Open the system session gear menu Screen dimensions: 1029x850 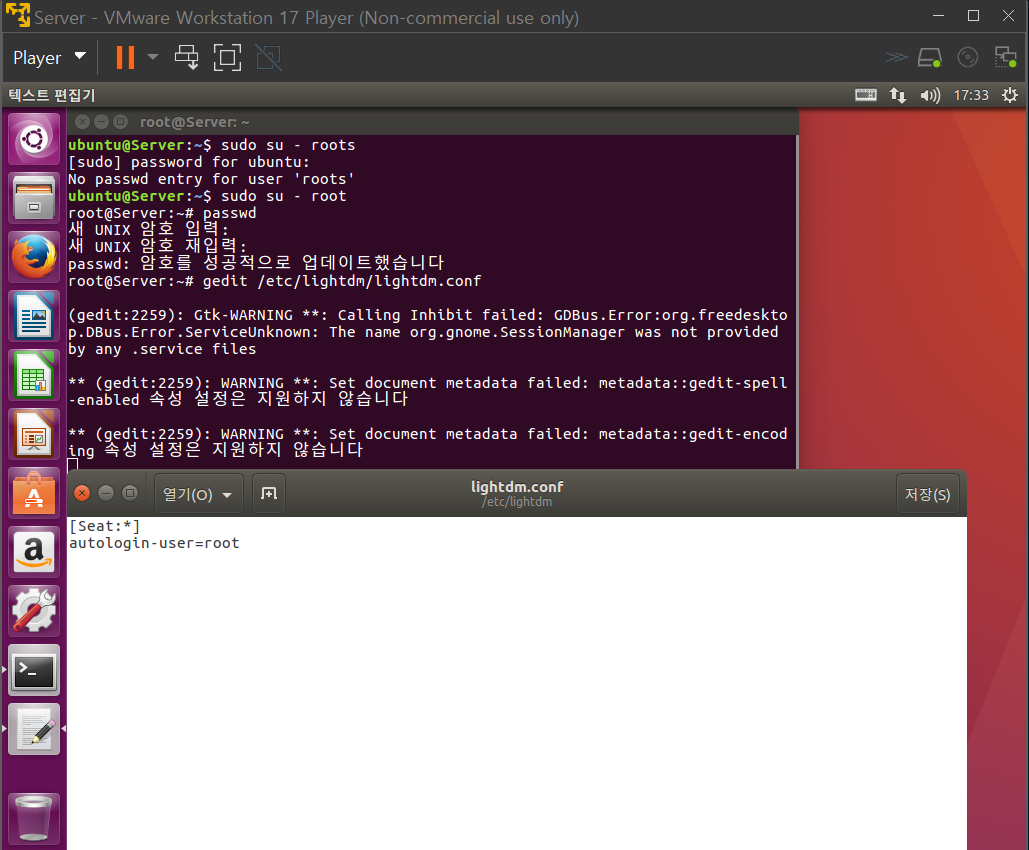click(x=1009, y=95)
